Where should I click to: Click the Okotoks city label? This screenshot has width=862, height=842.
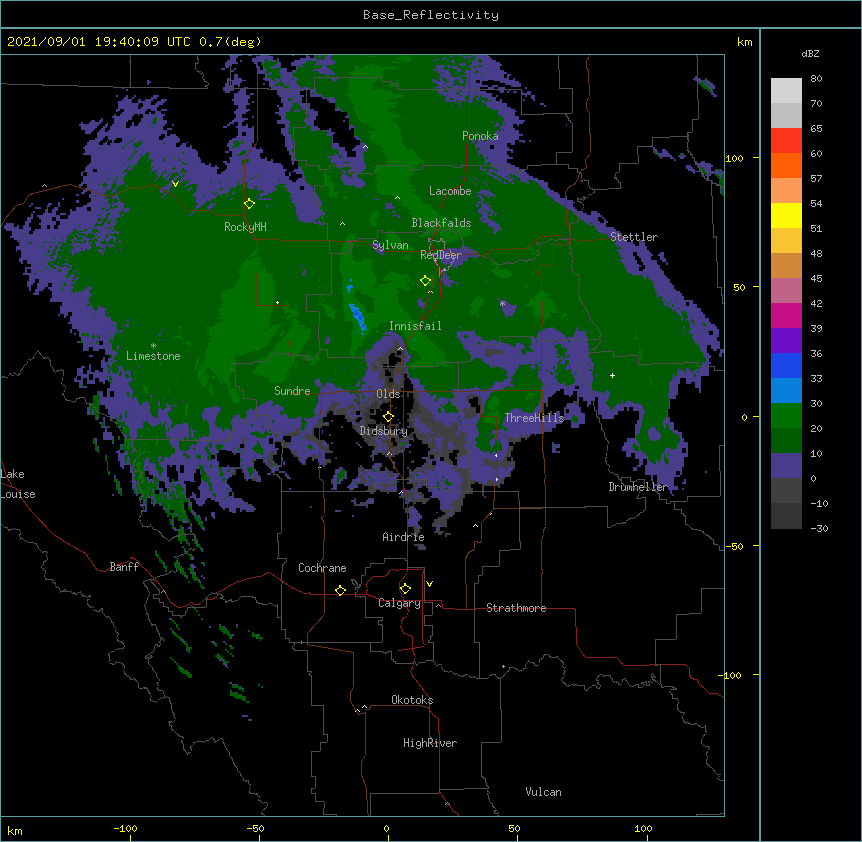pyautogui.click(x=412, y=700)
